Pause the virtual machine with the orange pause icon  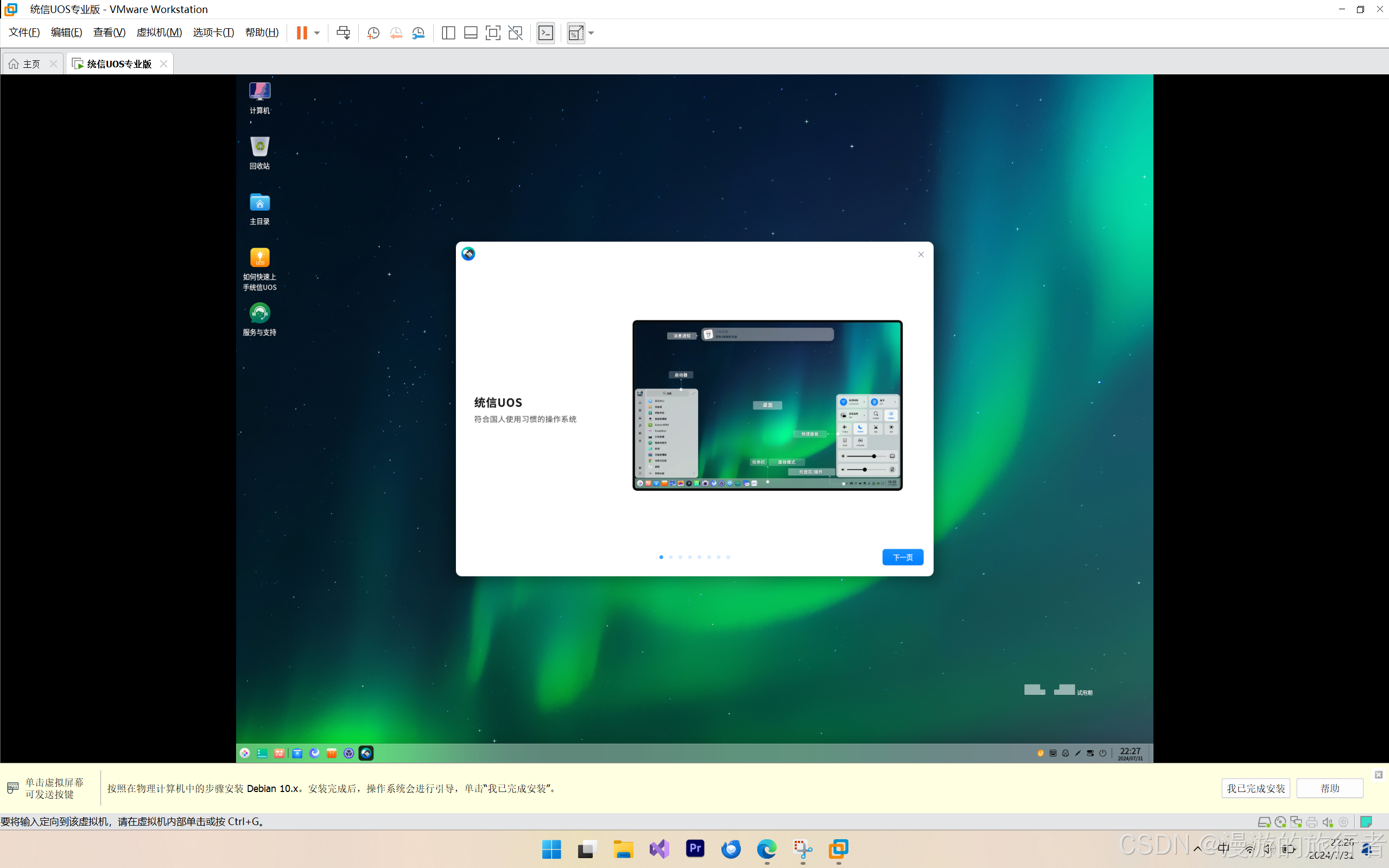tap(302, 33)
